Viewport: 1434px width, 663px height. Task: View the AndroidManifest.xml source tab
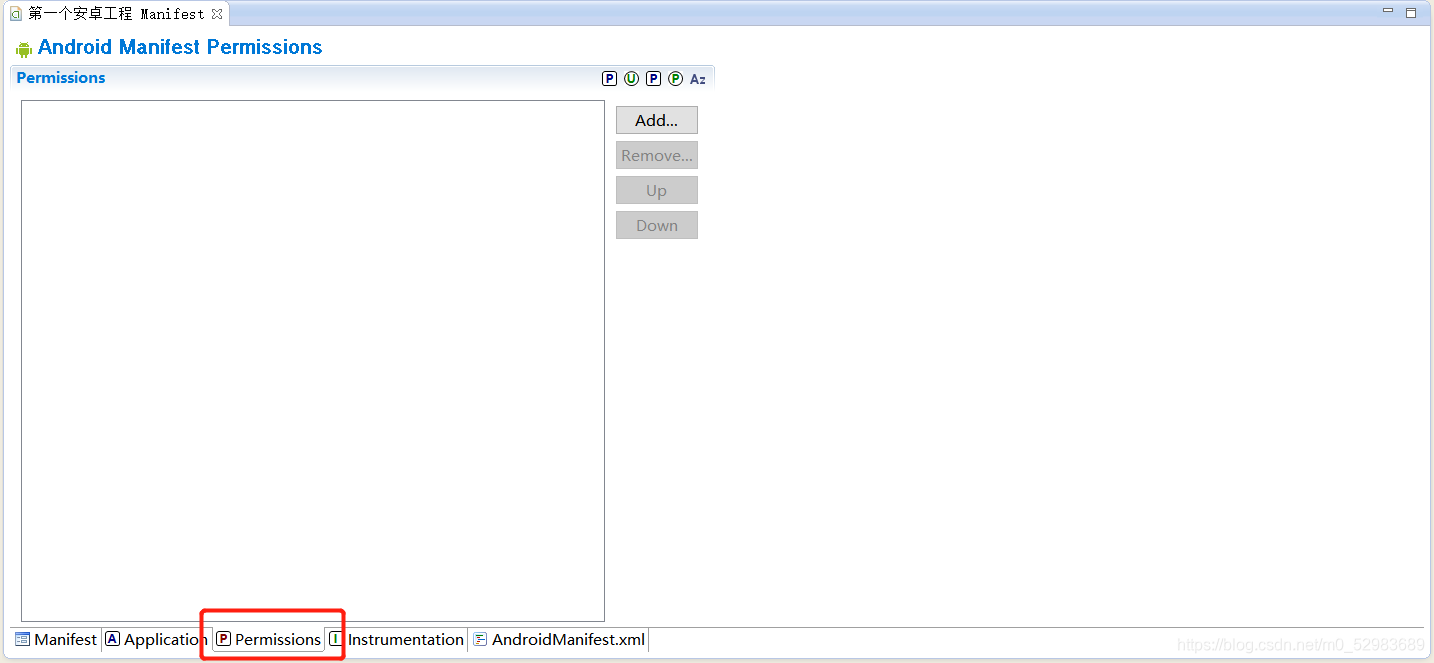coord(559,639)
